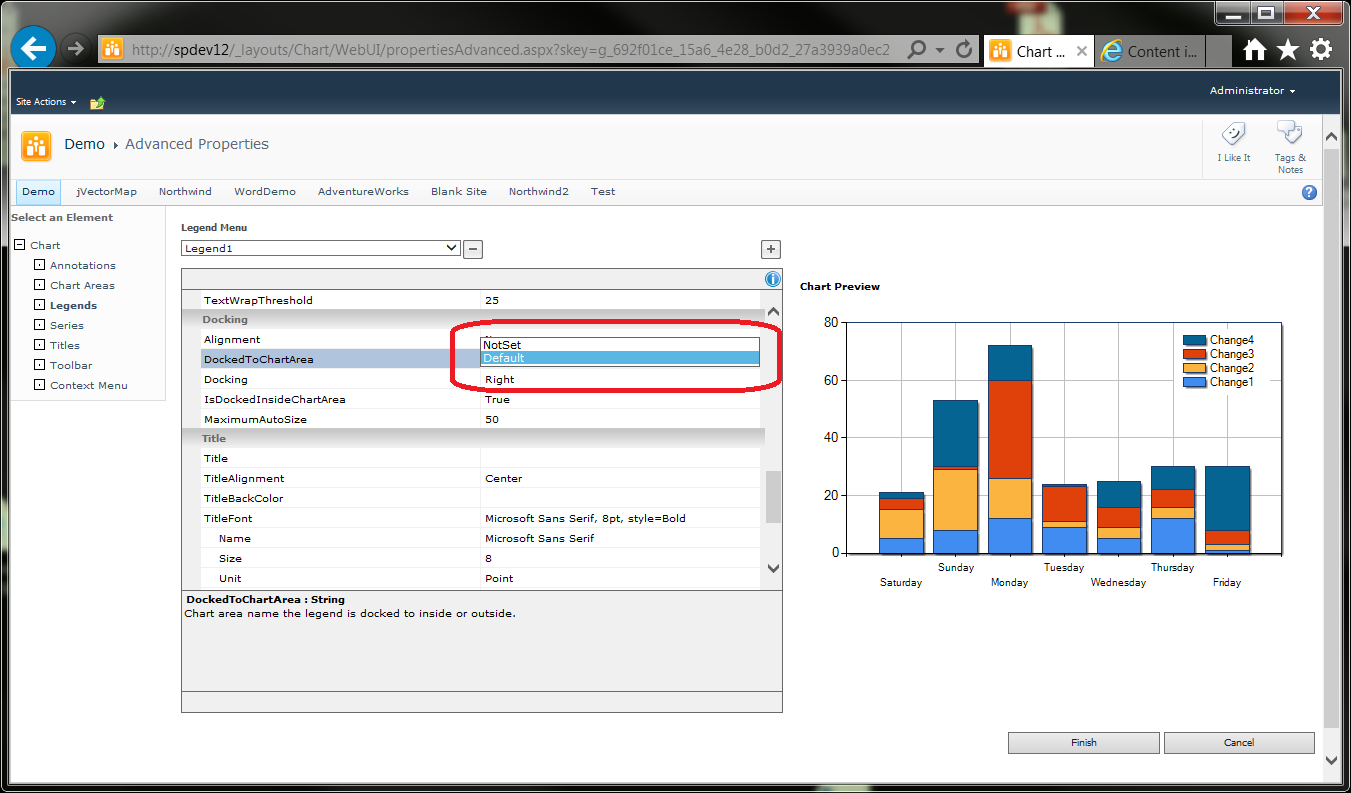Open Administrator user menu

1252,91
